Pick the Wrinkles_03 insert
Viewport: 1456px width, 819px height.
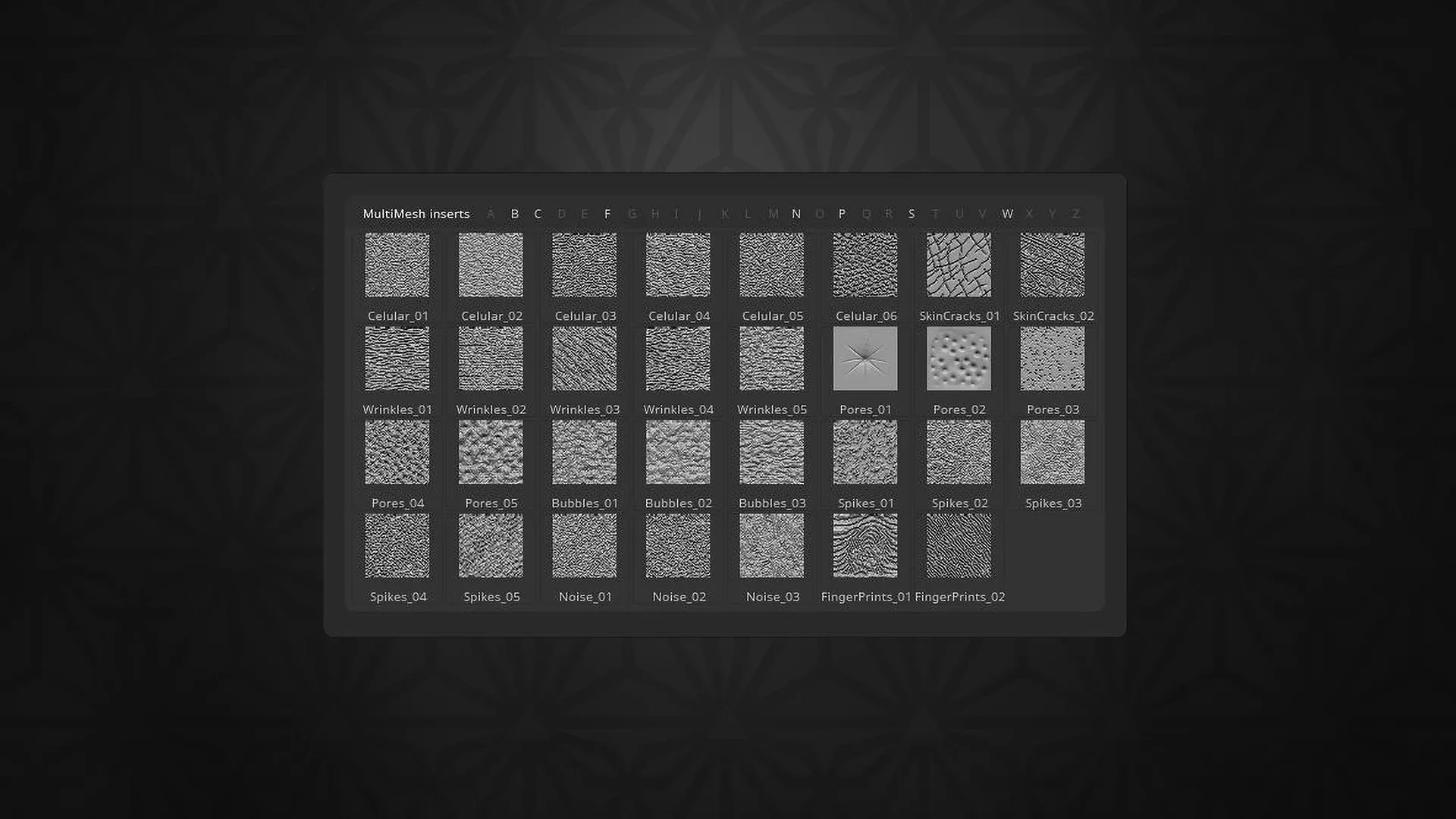pyautogui.click(x=585, y=359)
